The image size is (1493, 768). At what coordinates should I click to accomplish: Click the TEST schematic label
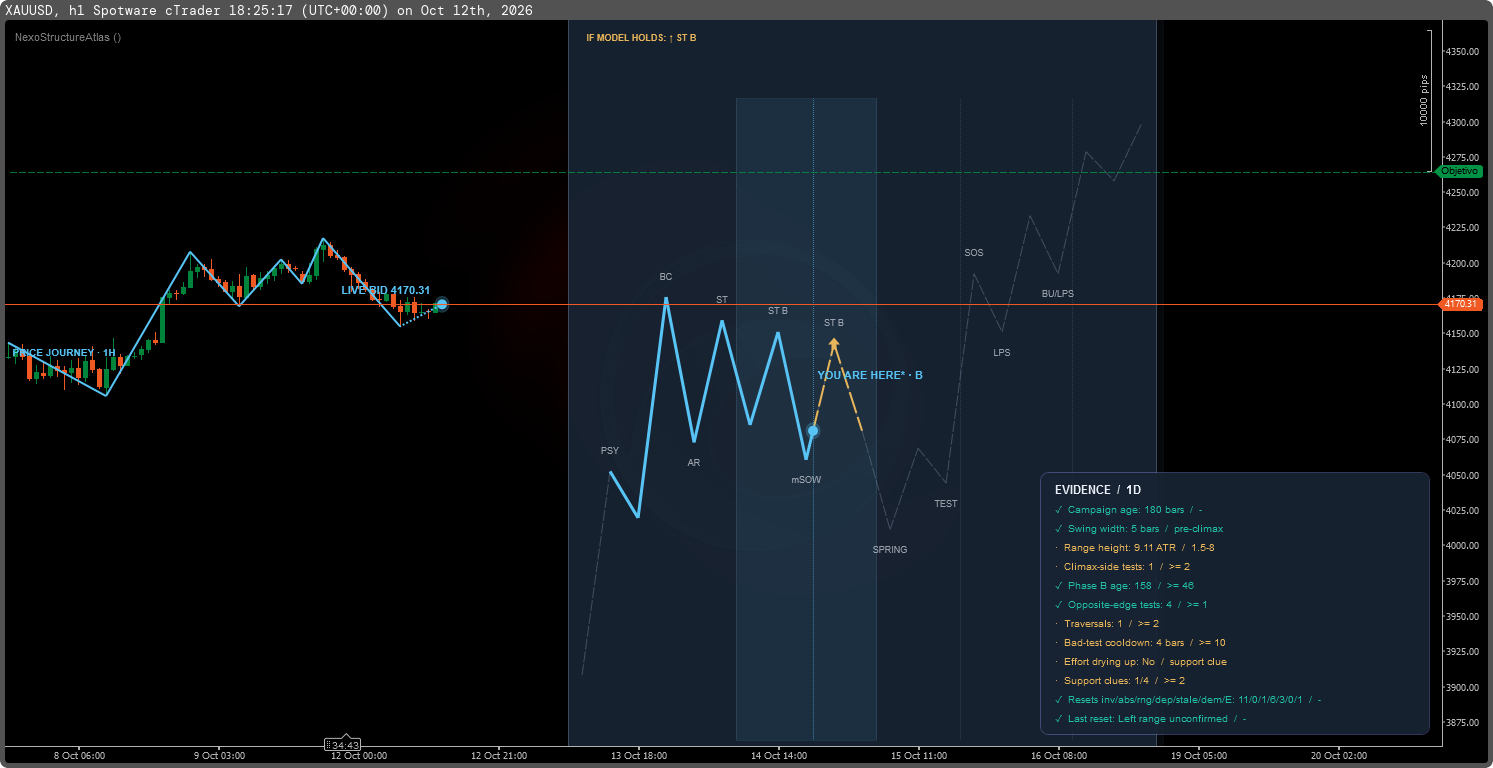point(946,504)
